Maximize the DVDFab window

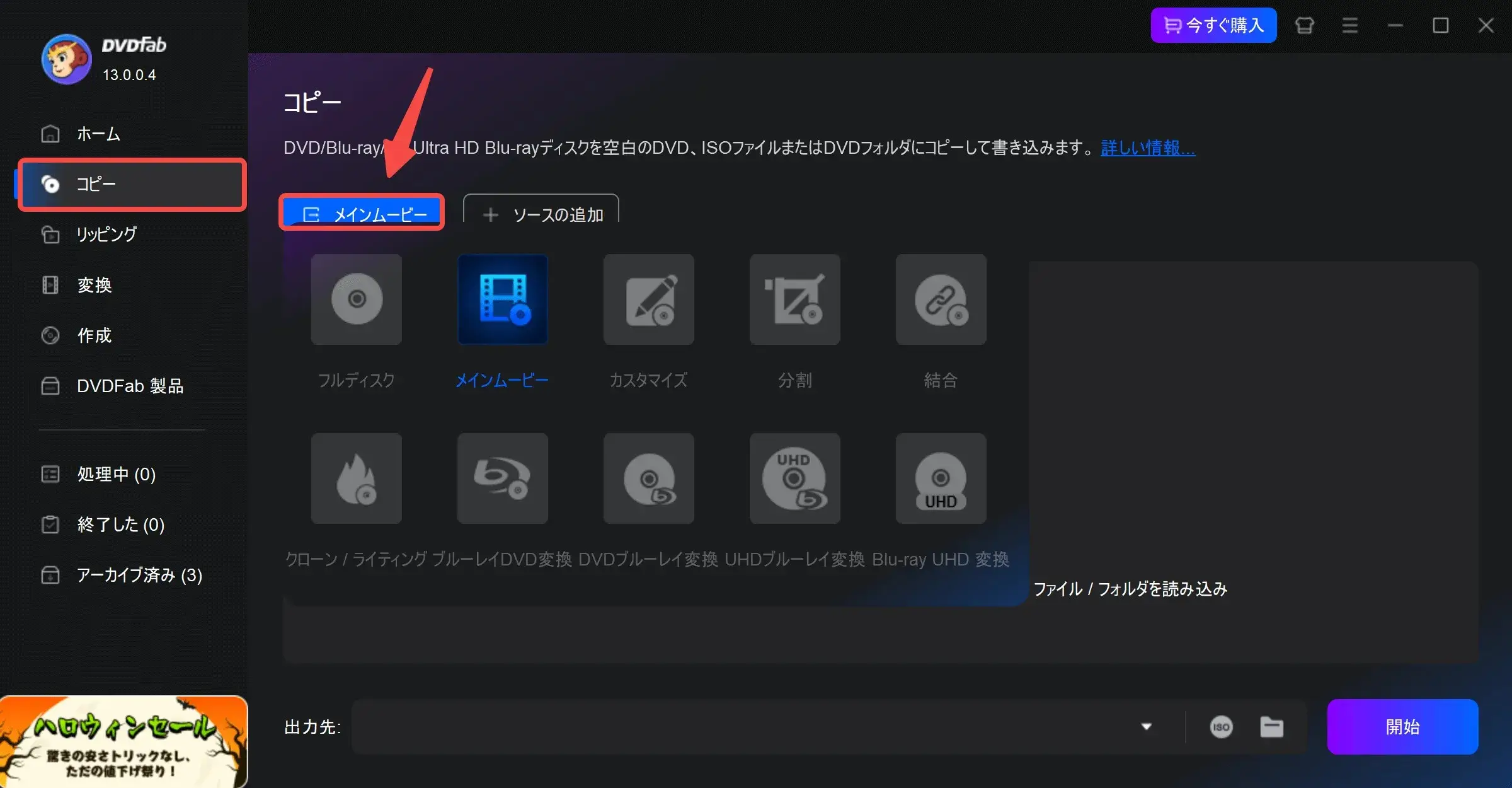pos(1441,25)
